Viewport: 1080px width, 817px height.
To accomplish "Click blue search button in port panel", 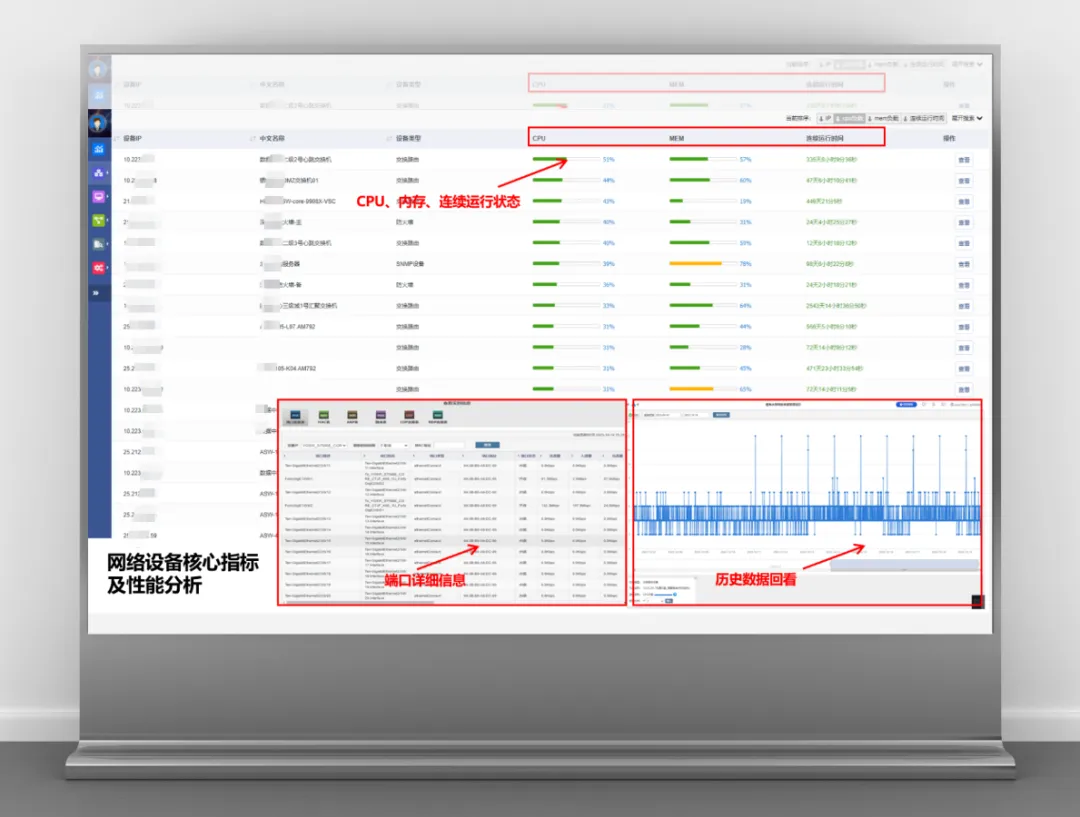I will click(487, 446).
